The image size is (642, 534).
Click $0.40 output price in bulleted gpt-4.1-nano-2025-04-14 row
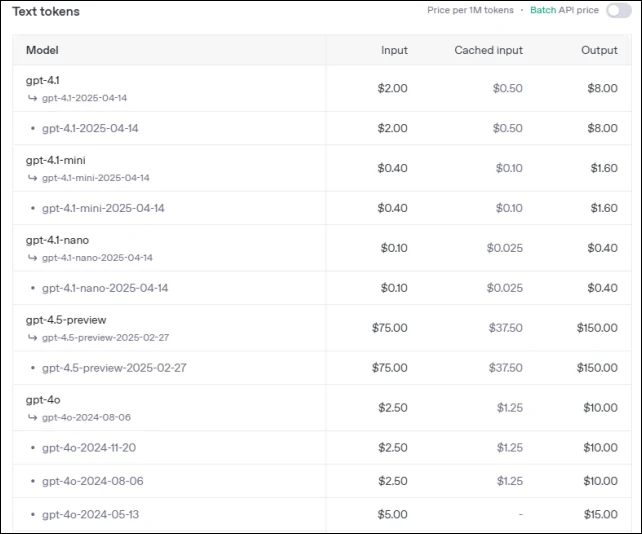602,288
